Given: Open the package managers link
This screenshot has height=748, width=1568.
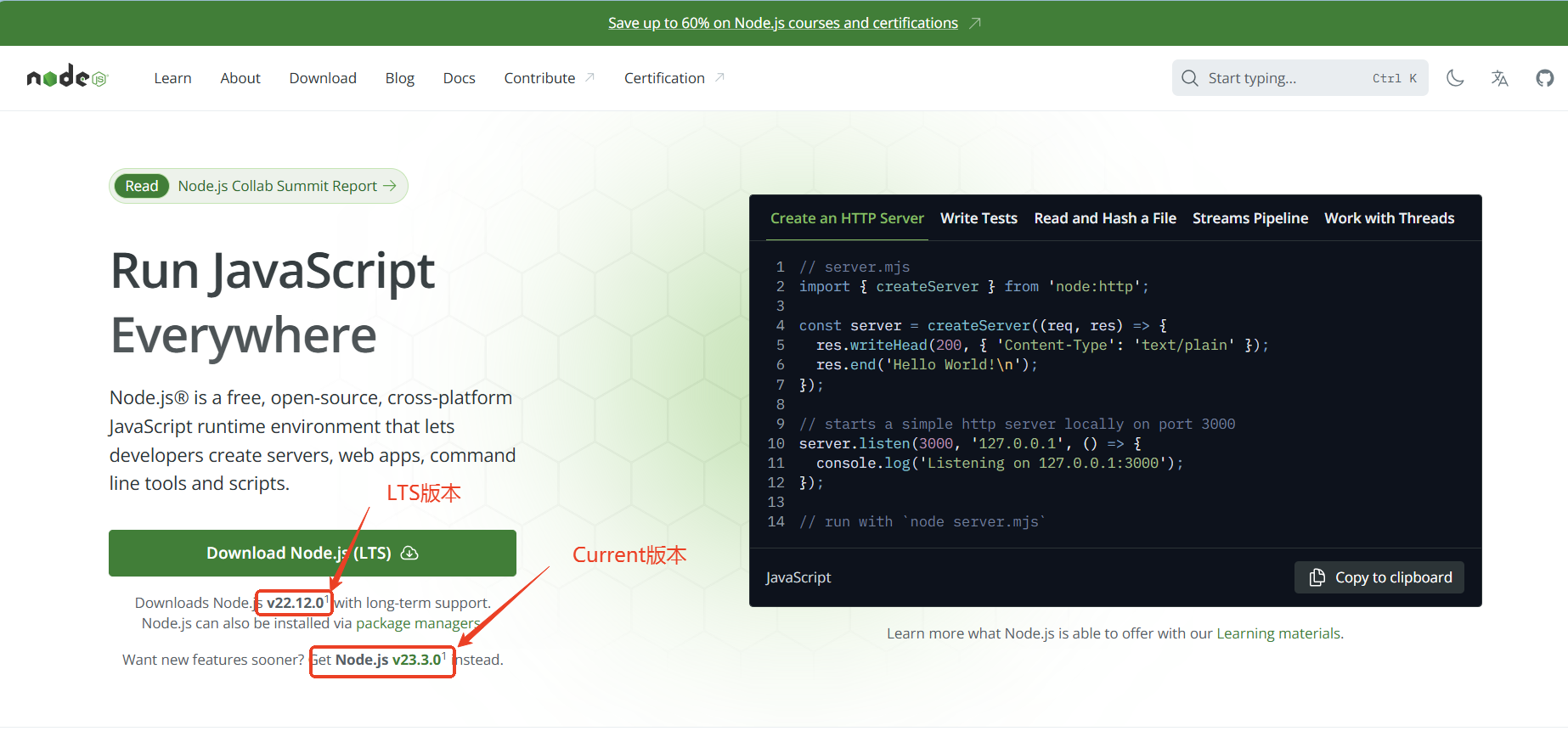Looking at the screenshot, I should pos(417,623).
